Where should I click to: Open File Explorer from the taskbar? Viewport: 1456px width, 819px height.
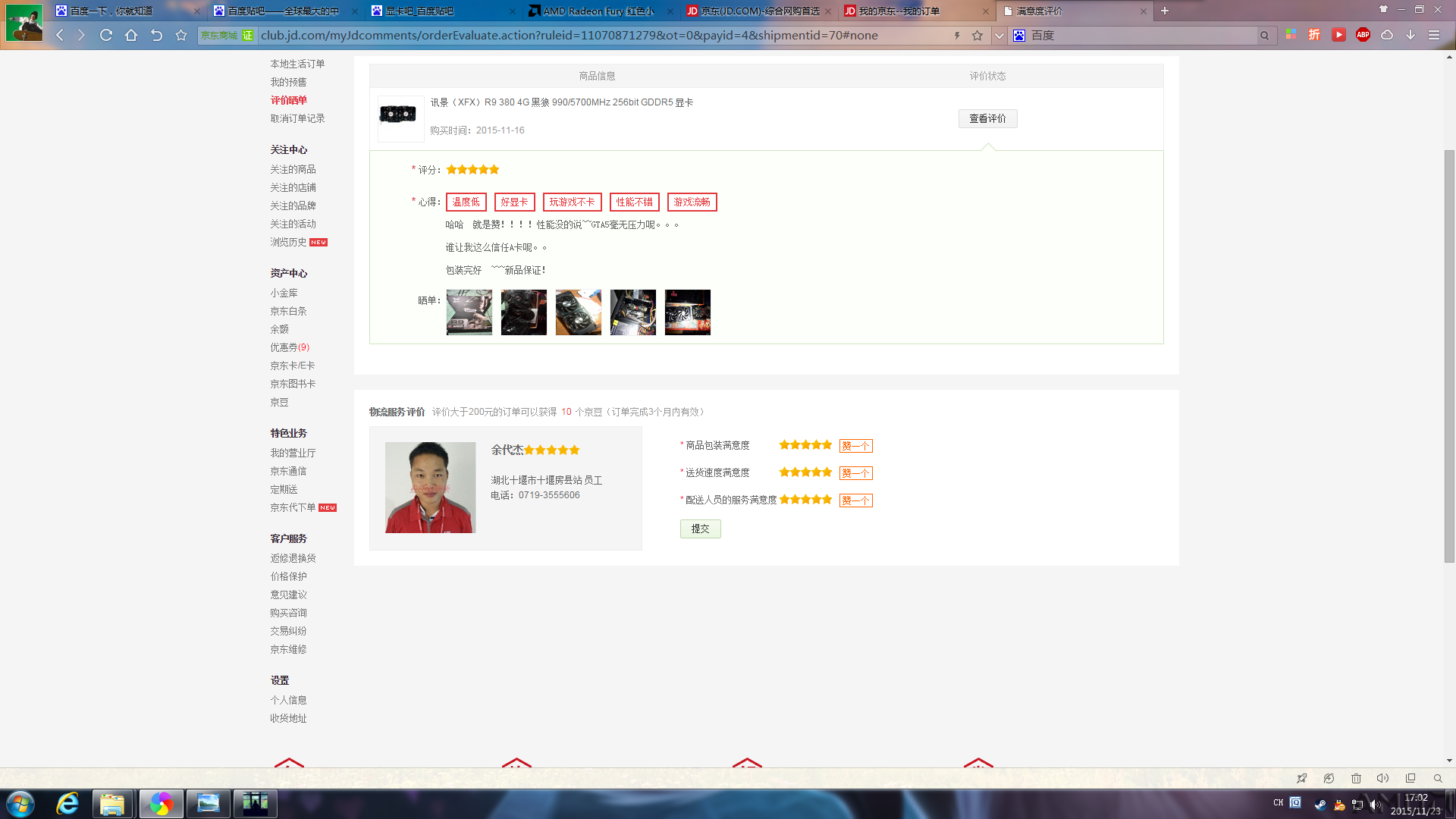112,804
